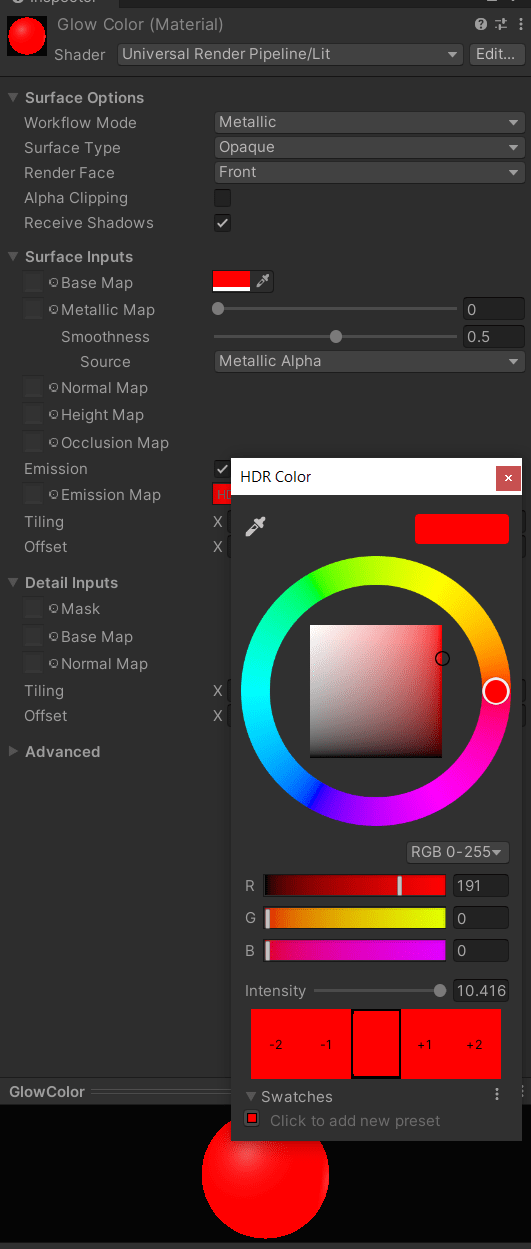Open the Workflow Mode dropdown
This screenshot has width=531, height=1249.
[x=370, y=122]
